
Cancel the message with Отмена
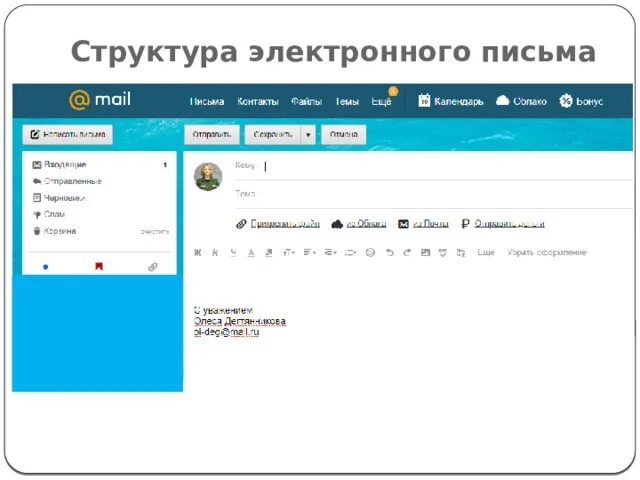pyautogui.click(x=344, y=134)
